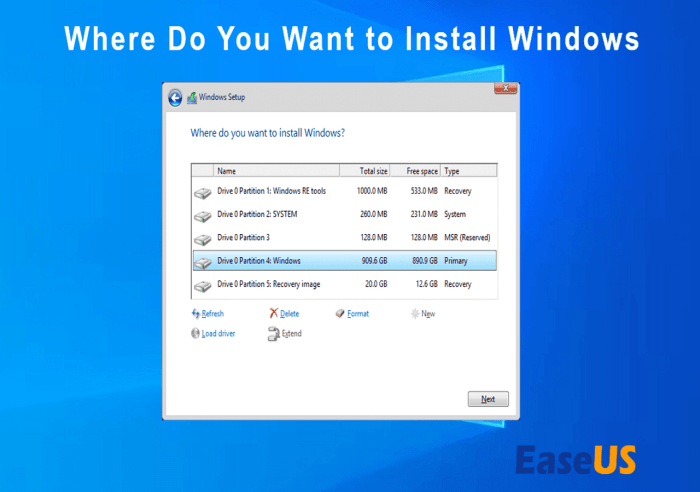This screenshot has width=700, height=492.
Task: Open the Load driver link
Action: pos(218,333)
